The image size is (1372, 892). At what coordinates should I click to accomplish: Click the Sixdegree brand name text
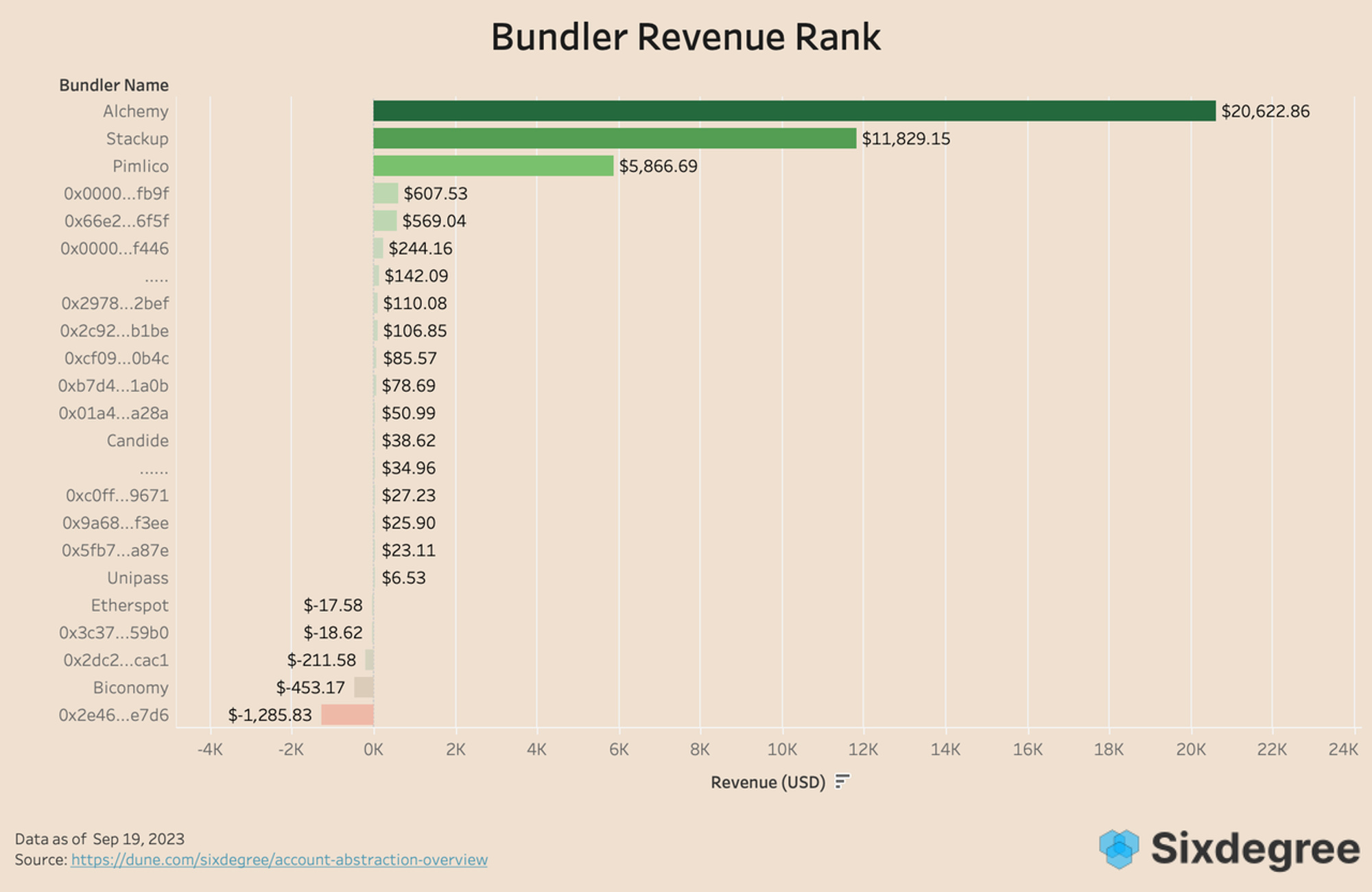[1255, 849]
